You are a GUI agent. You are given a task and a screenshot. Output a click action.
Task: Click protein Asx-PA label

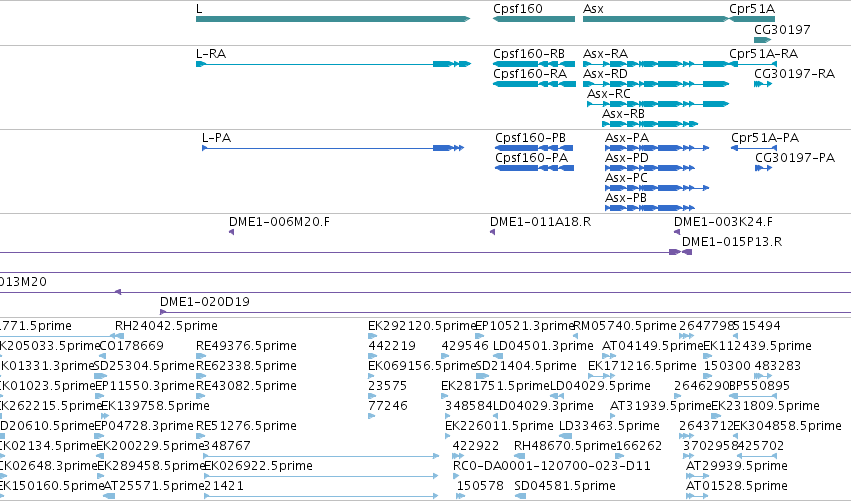click(627, 138)
